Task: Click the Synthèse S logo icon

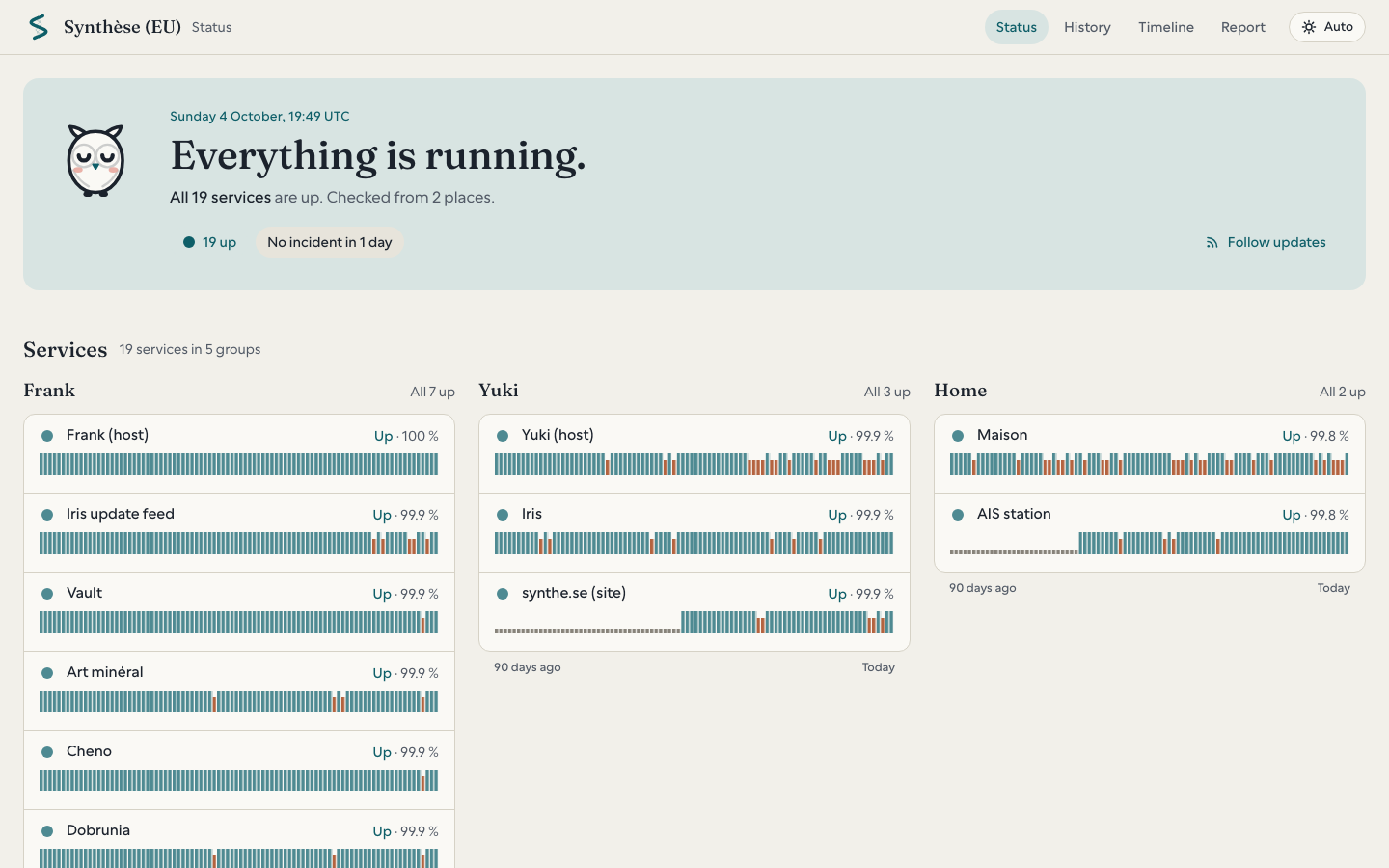Action: [39, 27]
